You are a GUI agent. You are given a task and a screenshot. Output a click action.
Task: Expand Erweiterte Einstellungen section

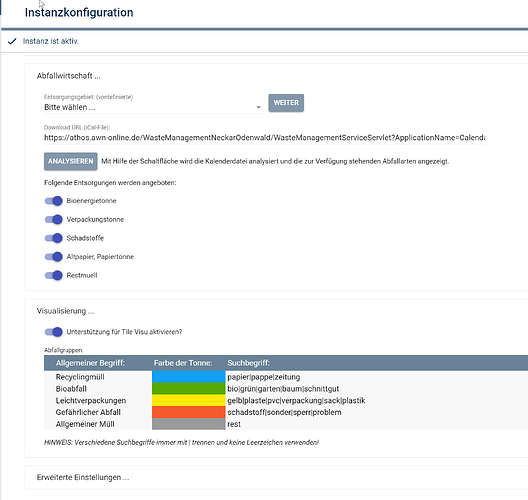tap(83, 477)
